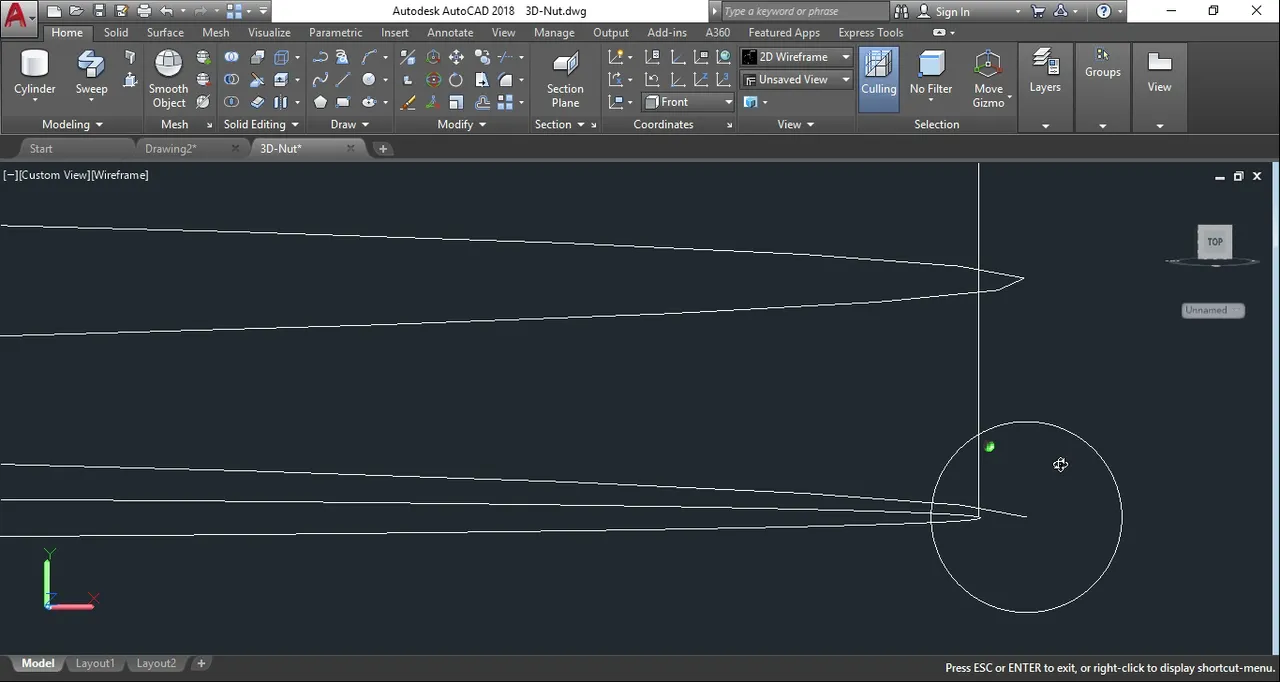Click the Undo arrow icon
The width and height of the screenshot is (1280, 682).
tap(166, 11)
